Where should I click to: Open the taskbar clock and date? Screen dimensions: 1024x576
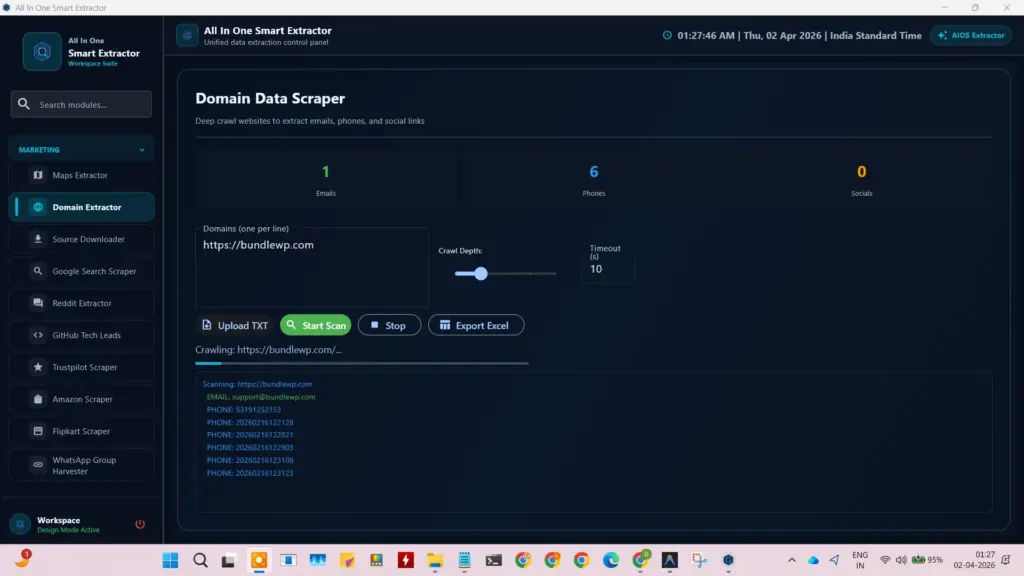click(x=974, y=560)
